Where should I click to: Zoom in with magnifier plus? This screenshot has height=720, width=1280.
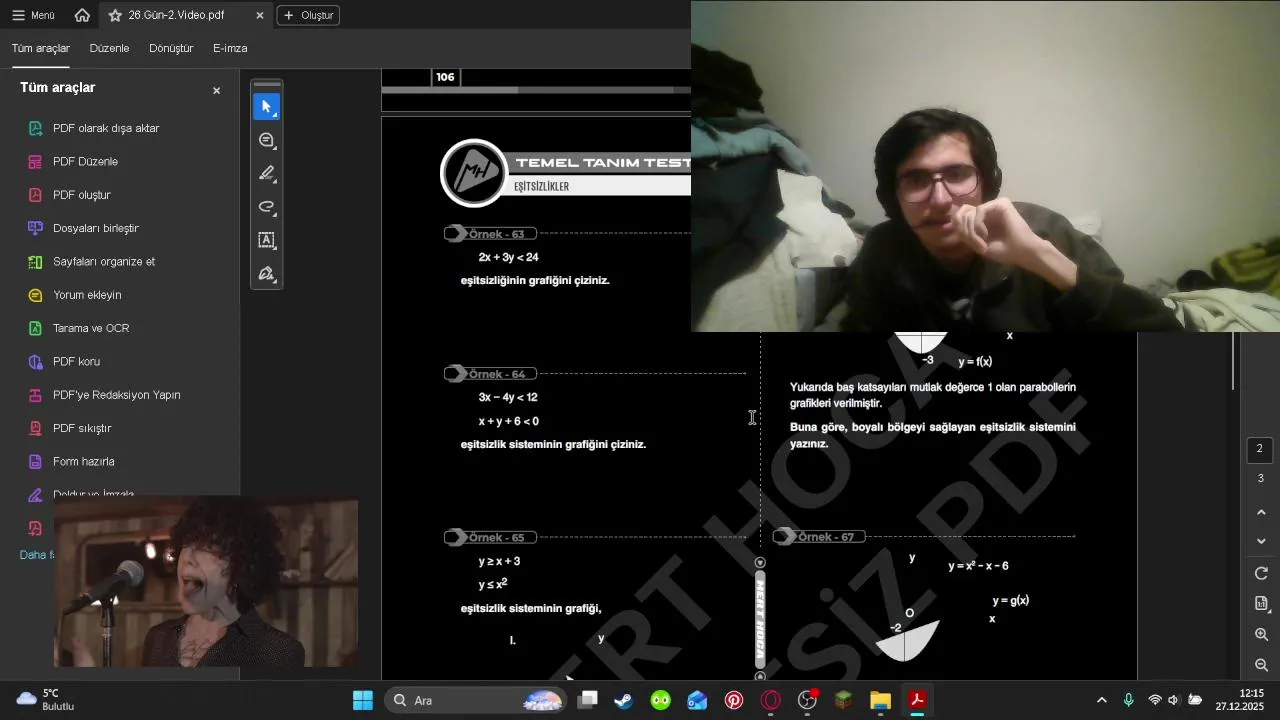tap(1261, 635)
